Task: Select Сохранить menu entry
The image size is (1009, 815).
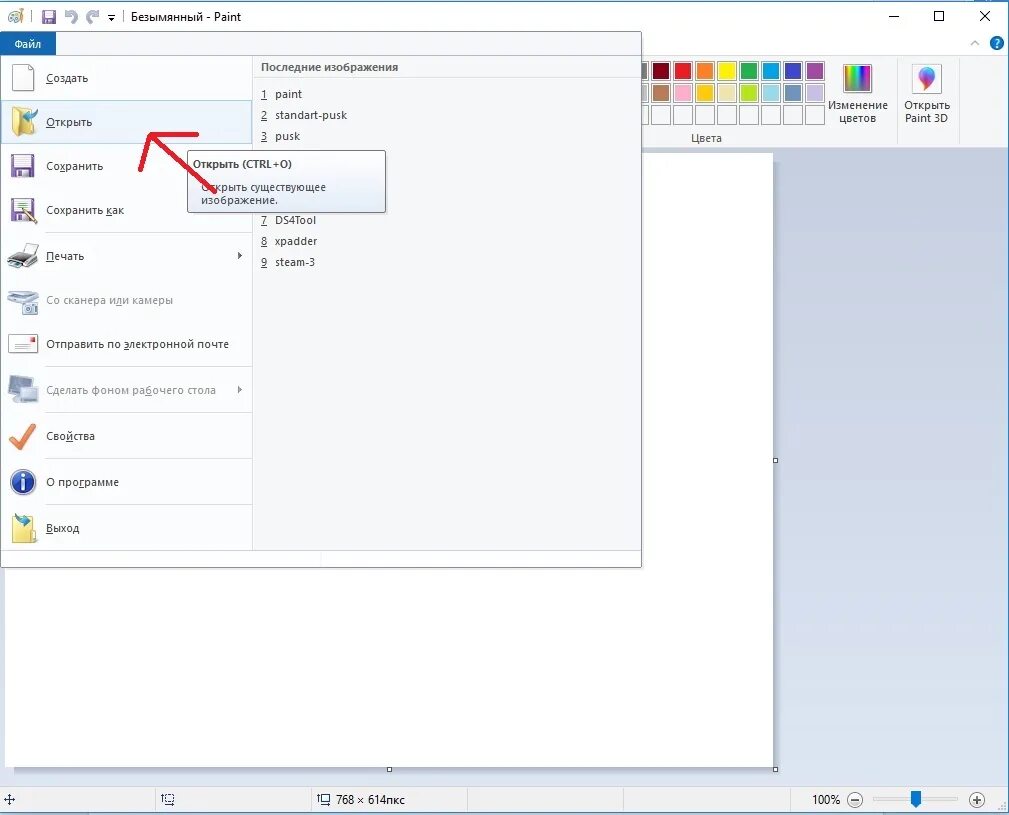Action: tap(126, 166)
